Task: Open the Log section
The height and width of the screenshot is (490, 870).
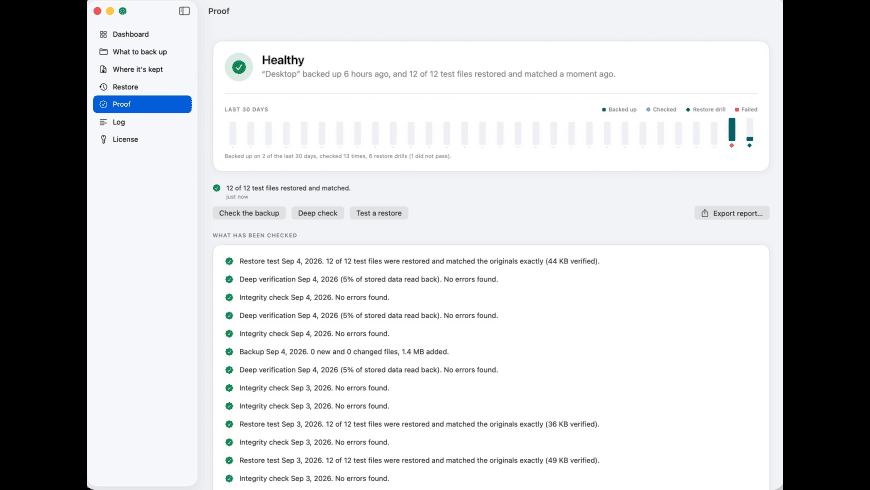Action: [x=142, y=122]
